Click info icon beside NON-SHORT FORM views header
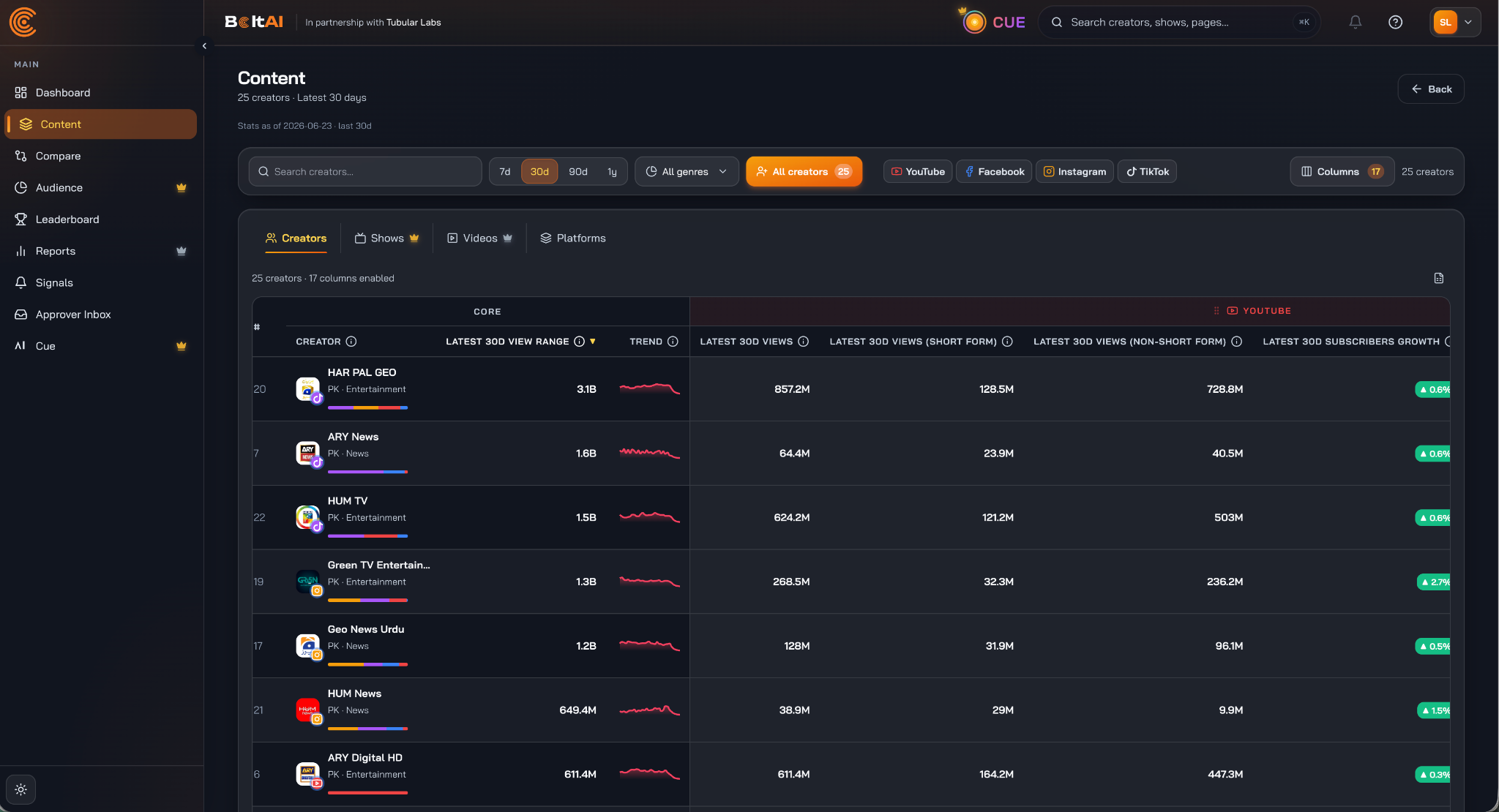 [1237, 342]
